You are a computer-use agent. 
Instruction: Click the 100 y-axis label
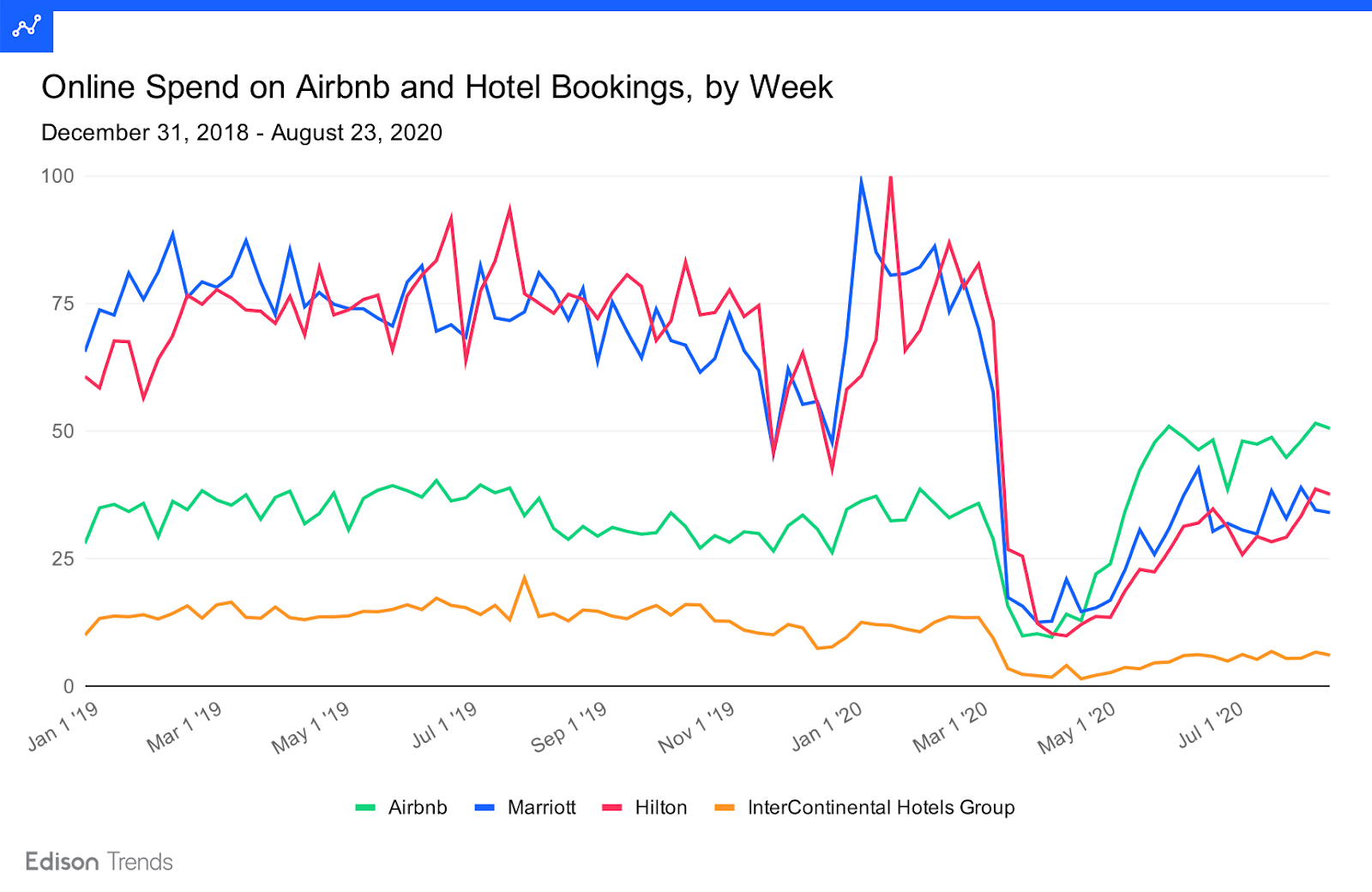click(x=57, y=176)
